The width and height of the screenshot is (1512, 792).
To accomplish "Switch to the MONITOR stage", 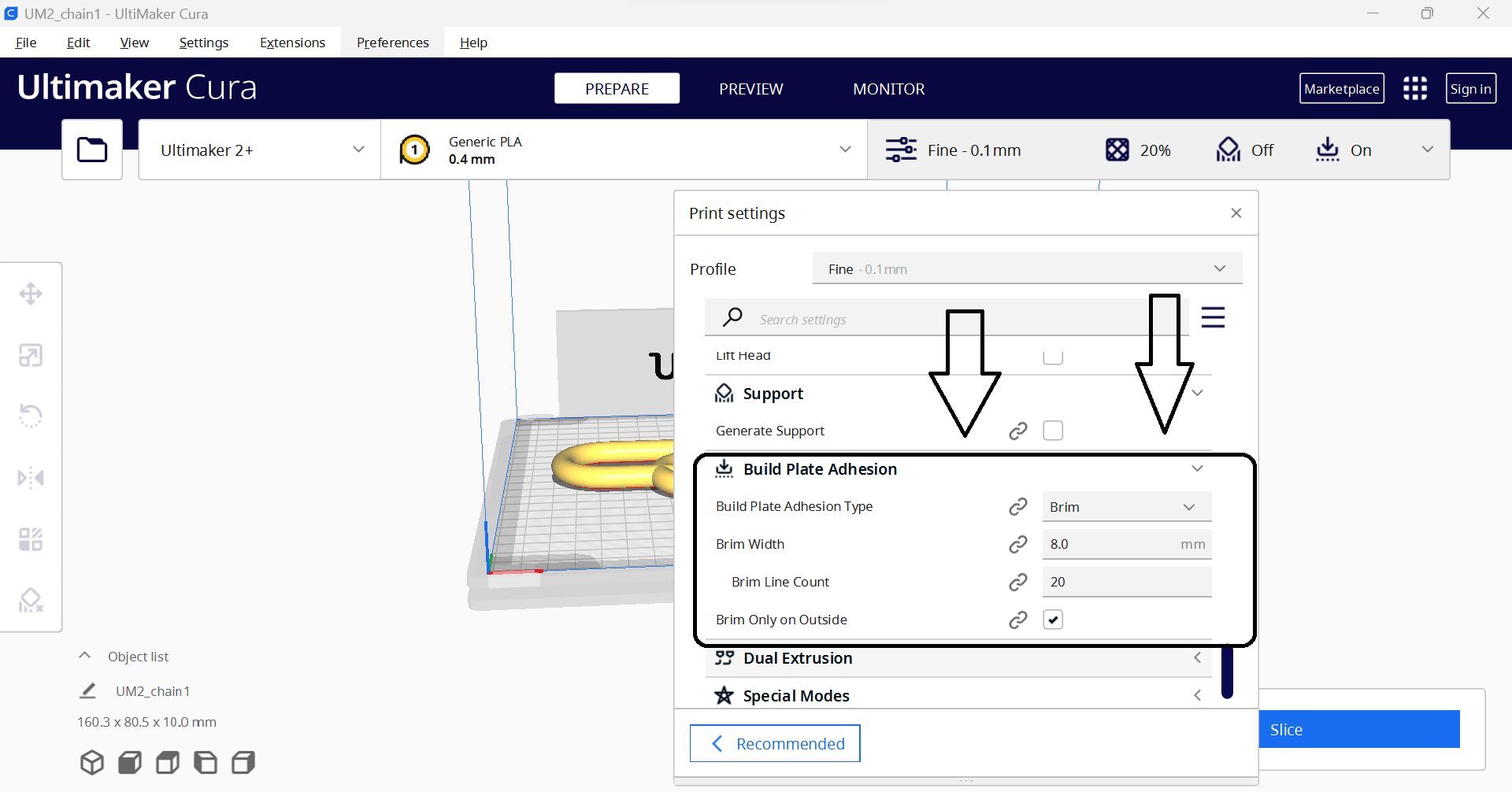I will [x=889, y=89].
